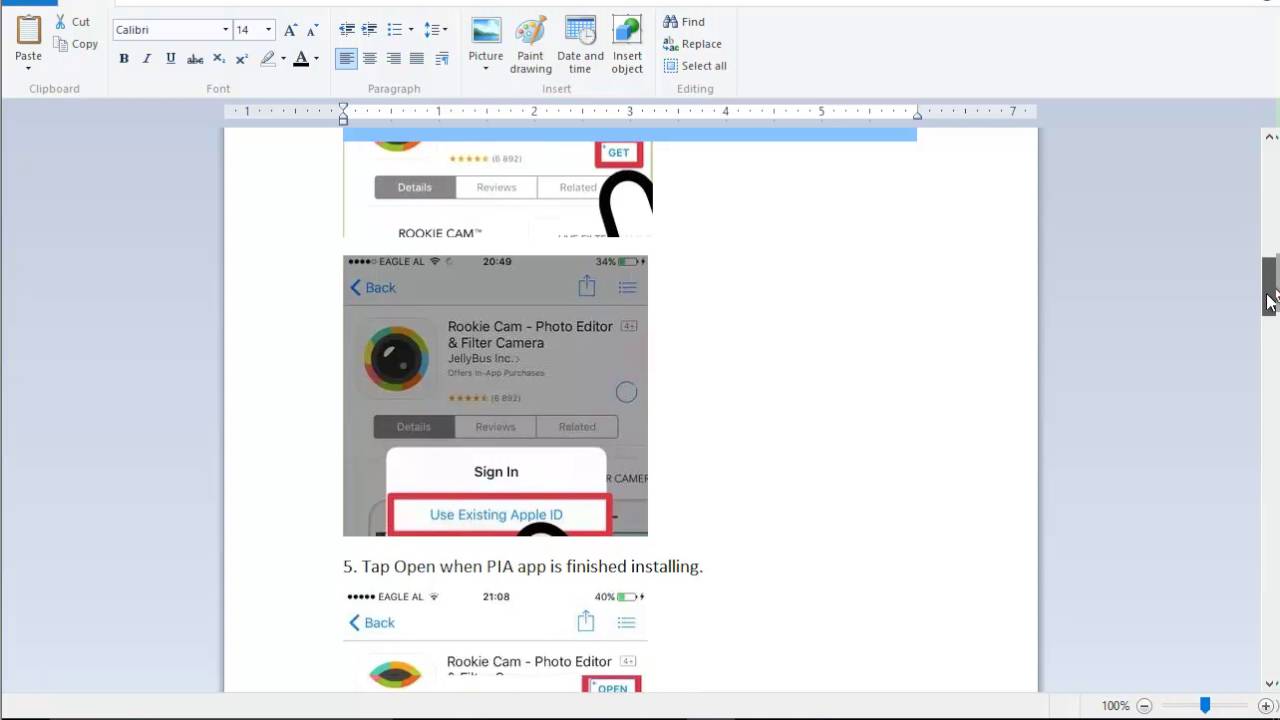Open the paragraph settings dialog
The image size is (1280, 720).
[442, 59]
